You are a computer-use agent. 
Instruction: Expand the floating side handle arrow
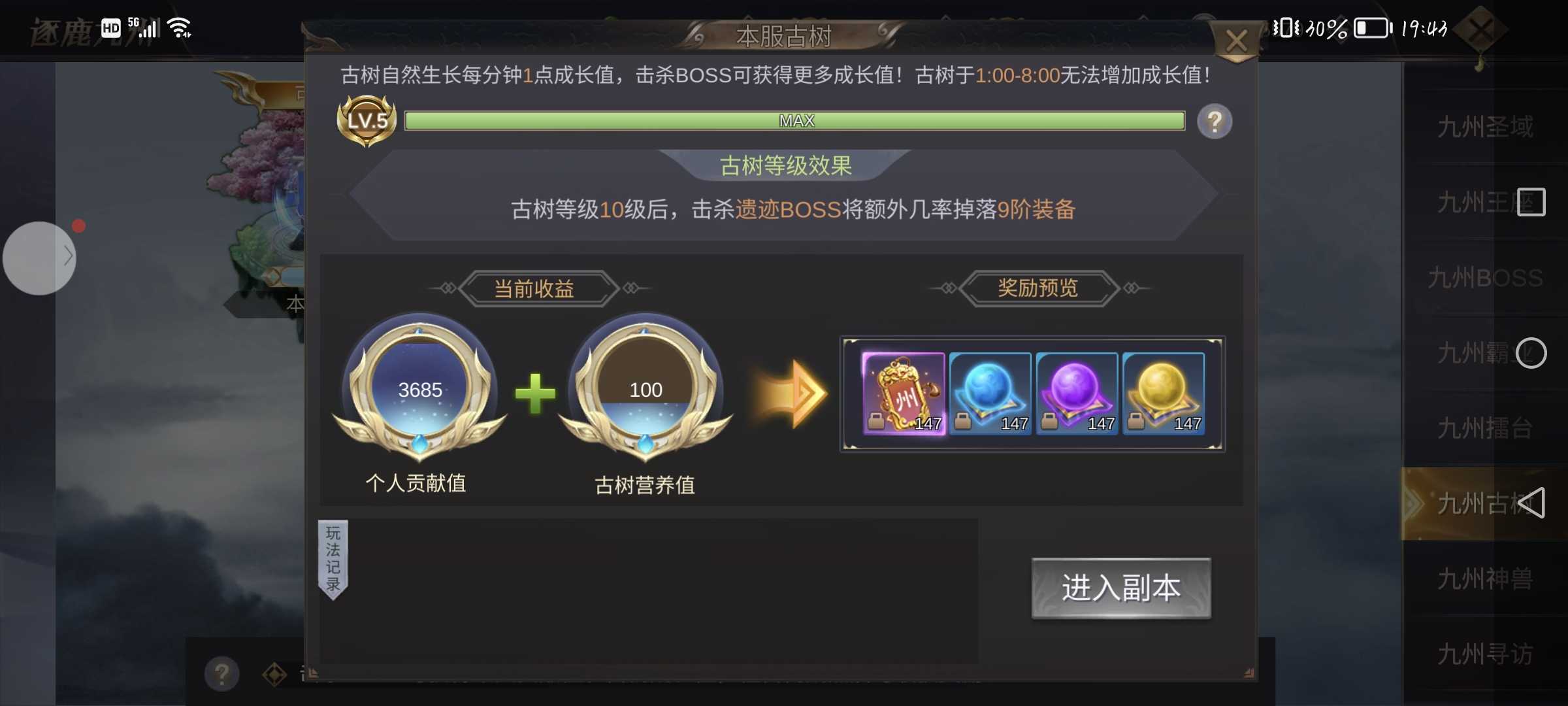[39, 258]
